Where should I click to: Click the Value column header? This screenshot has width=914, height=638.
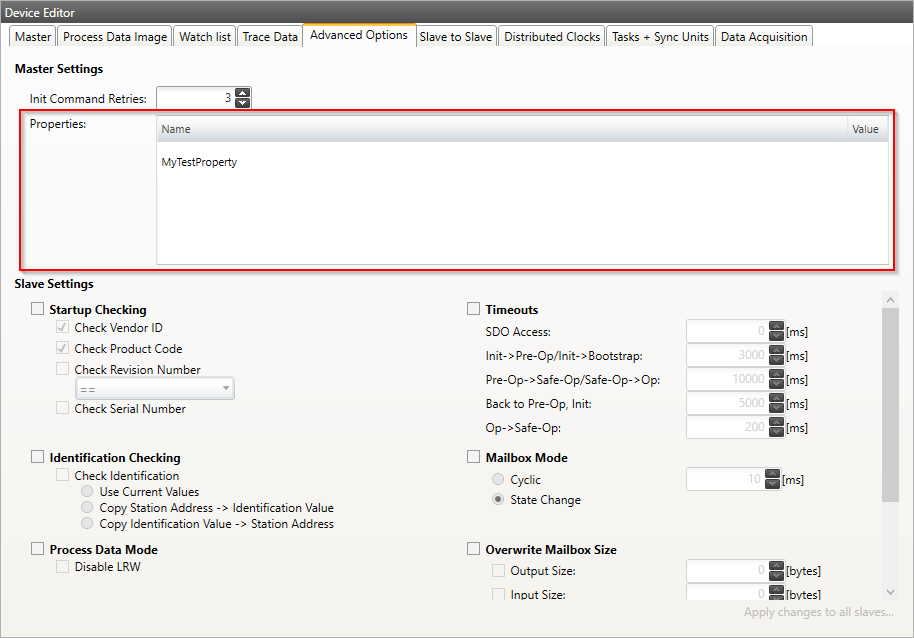[865, 129]
